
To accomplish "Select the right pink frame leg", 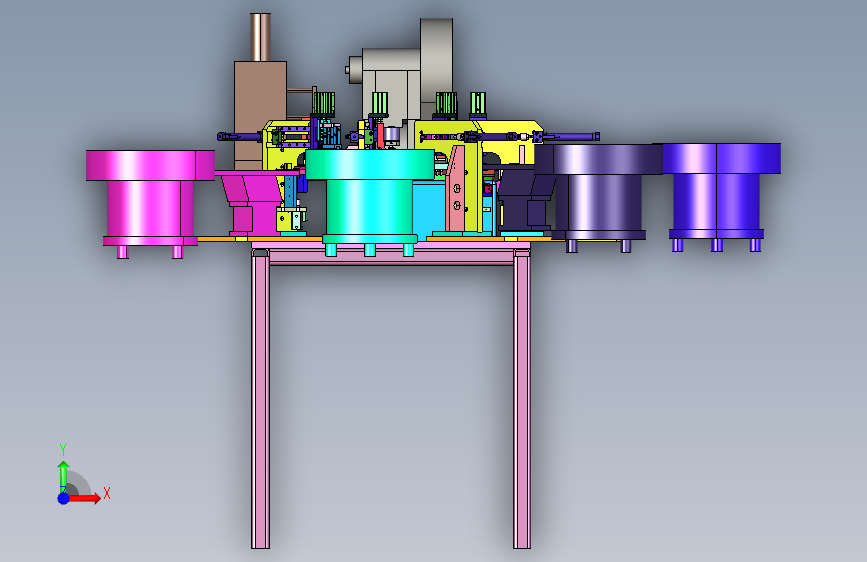I will (521, 398).
